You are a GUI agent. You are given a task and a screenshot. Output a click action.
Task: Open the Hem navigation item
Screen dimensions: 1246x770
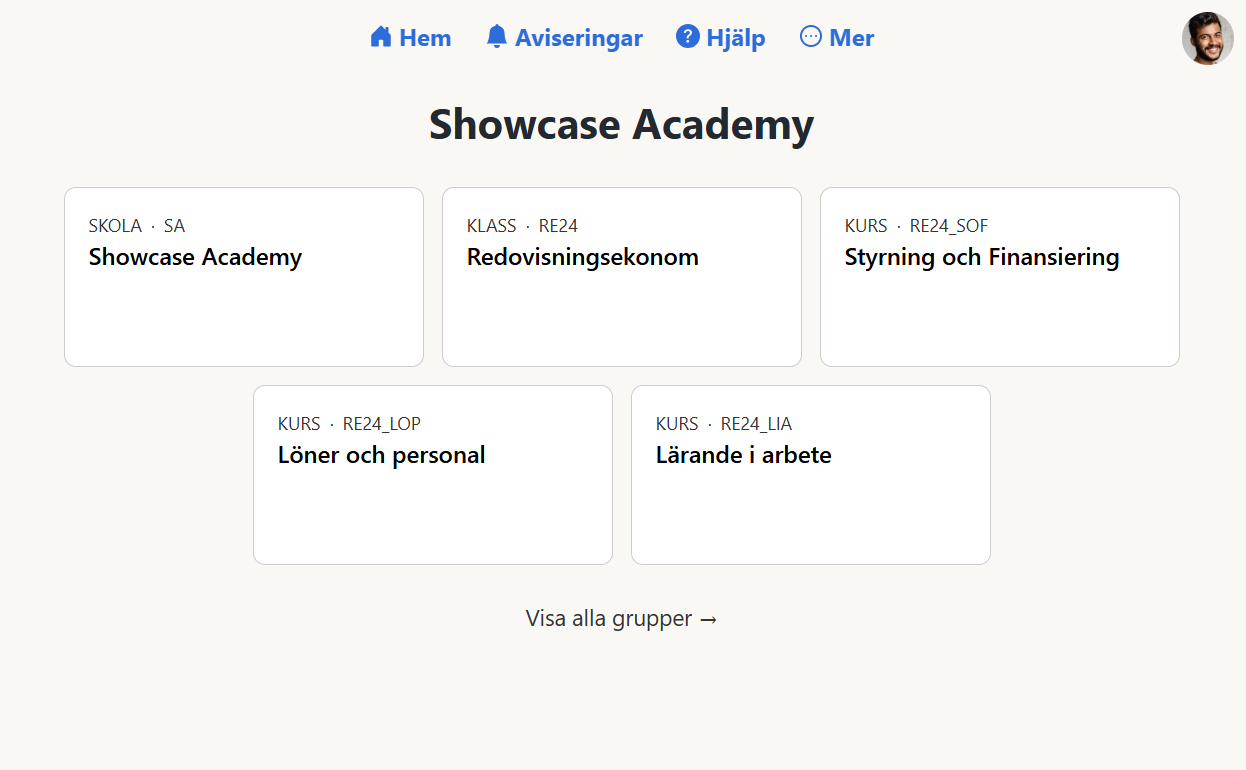[423, 37]
